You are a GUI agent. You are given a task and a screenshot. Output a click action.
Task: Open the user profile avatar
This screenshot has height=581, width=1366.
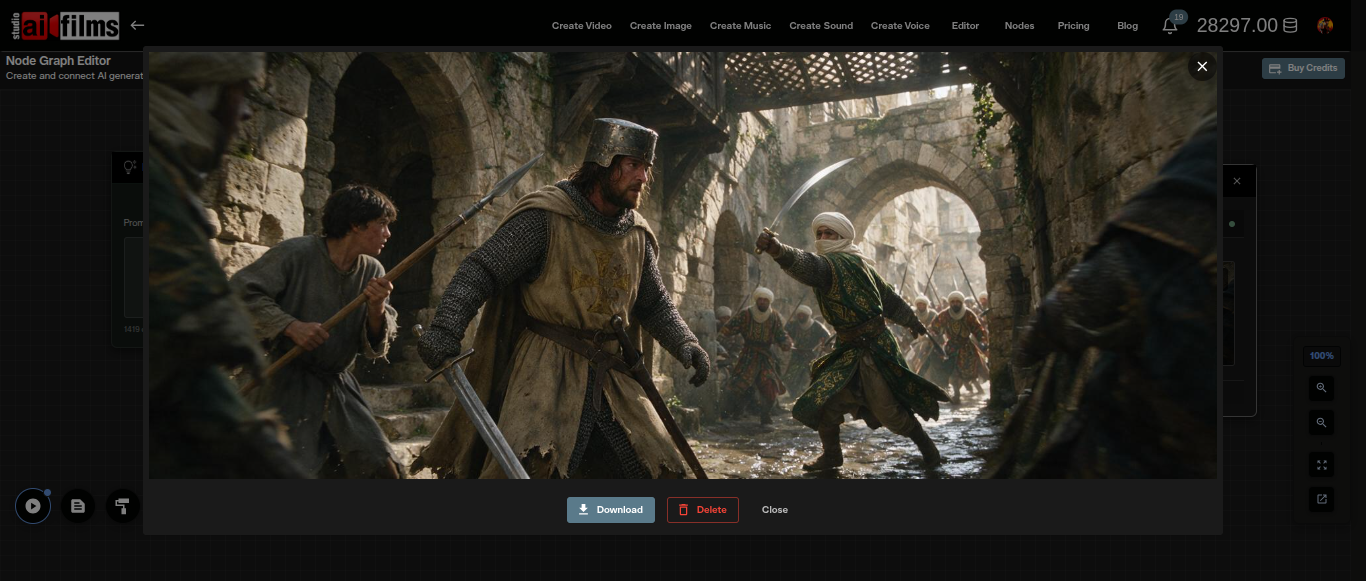coord(1326,25)
